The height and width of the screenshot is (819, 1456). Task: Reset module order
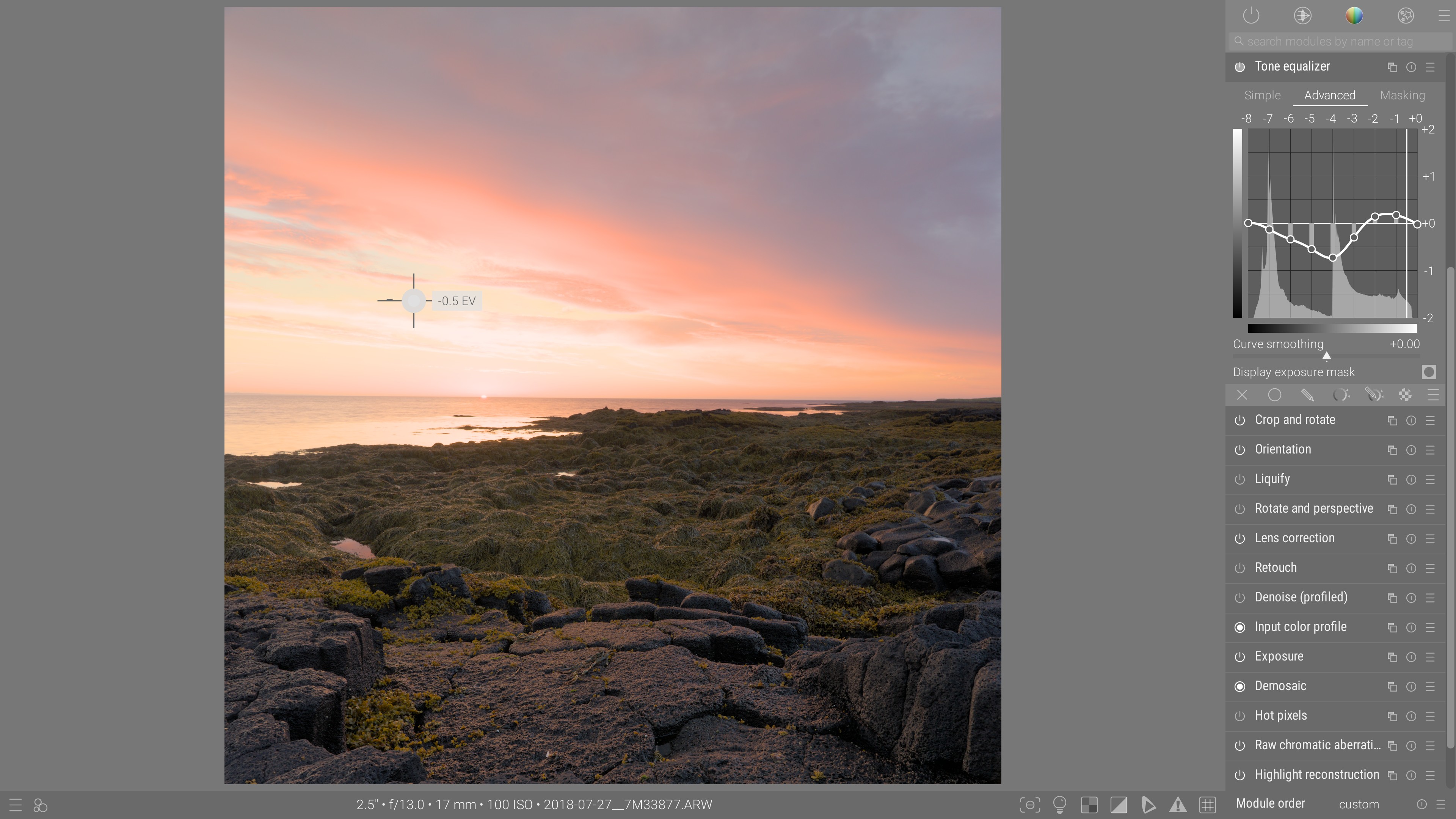[1421, 804]
